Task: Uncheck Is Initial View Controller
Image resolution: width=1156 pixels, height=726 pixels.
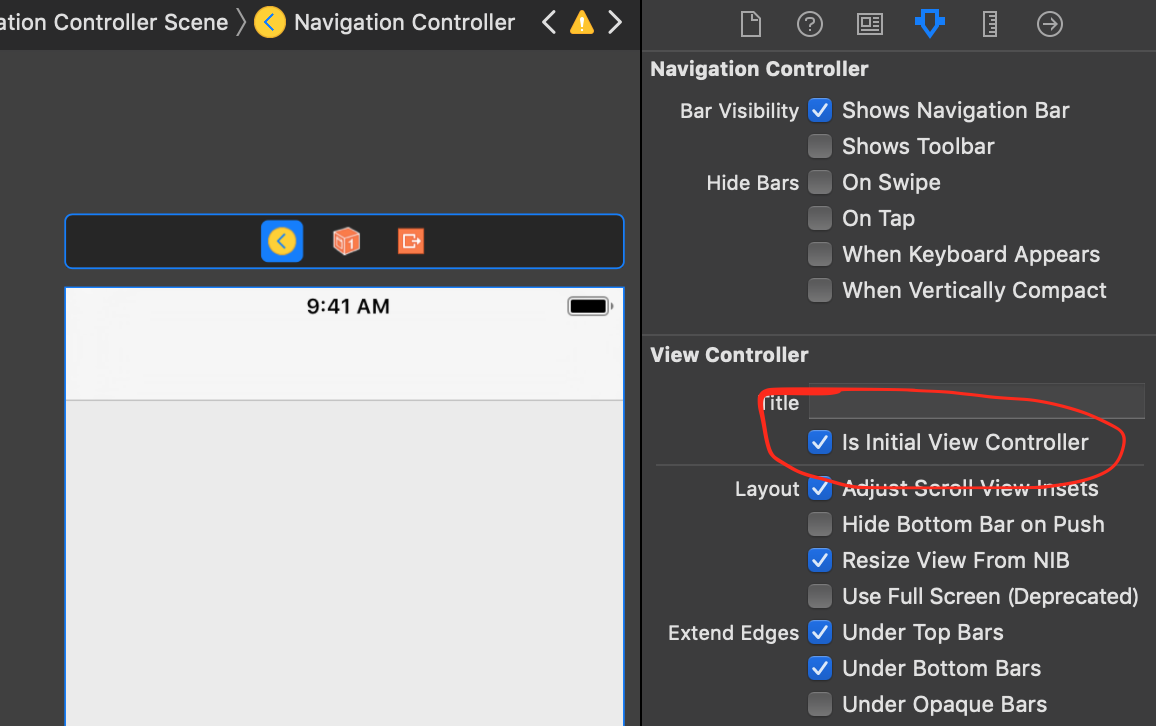Action: (820, 442)
